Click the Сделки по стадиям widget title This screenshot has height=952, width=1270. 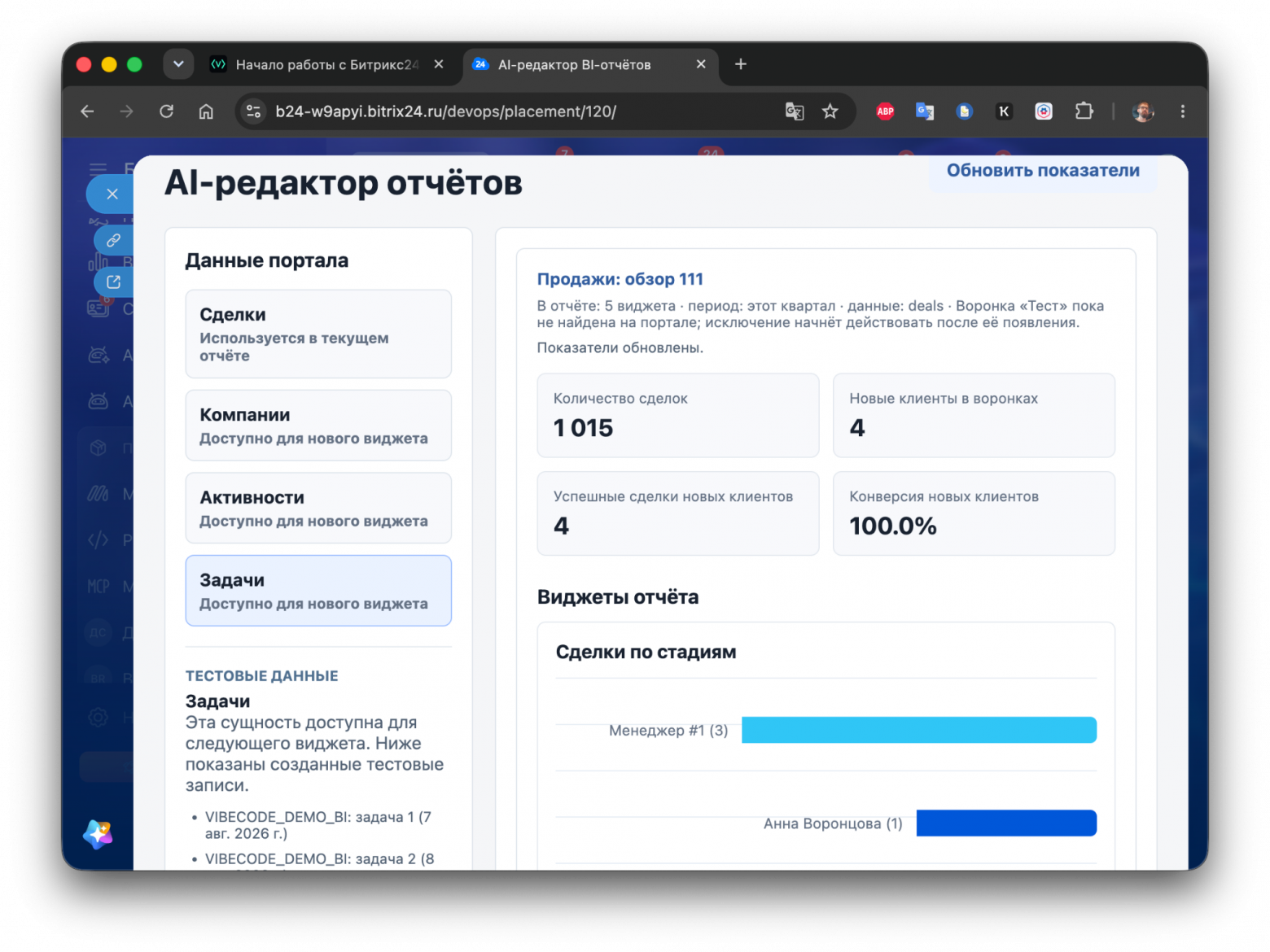point(646,652)
